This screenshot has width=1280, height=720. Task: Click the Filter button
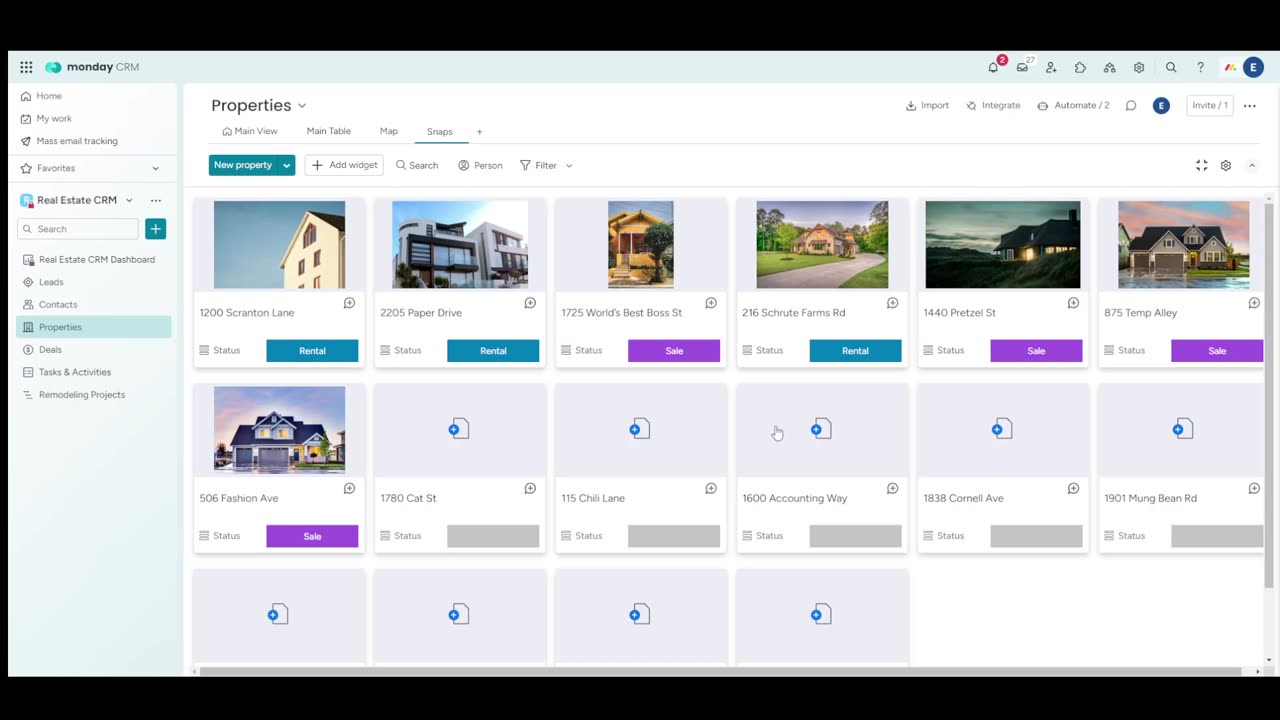[x=538, y=165]
